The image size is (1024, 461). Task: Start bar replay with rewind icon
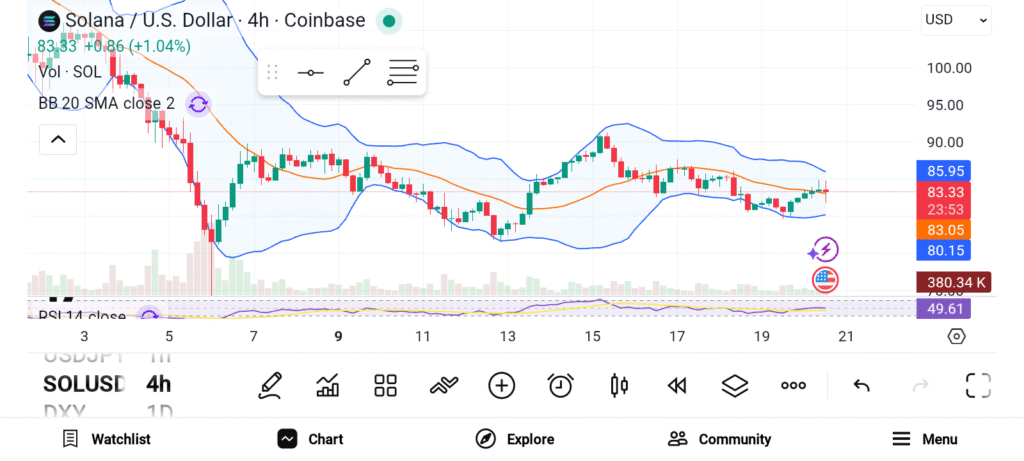tap(677, 386)
